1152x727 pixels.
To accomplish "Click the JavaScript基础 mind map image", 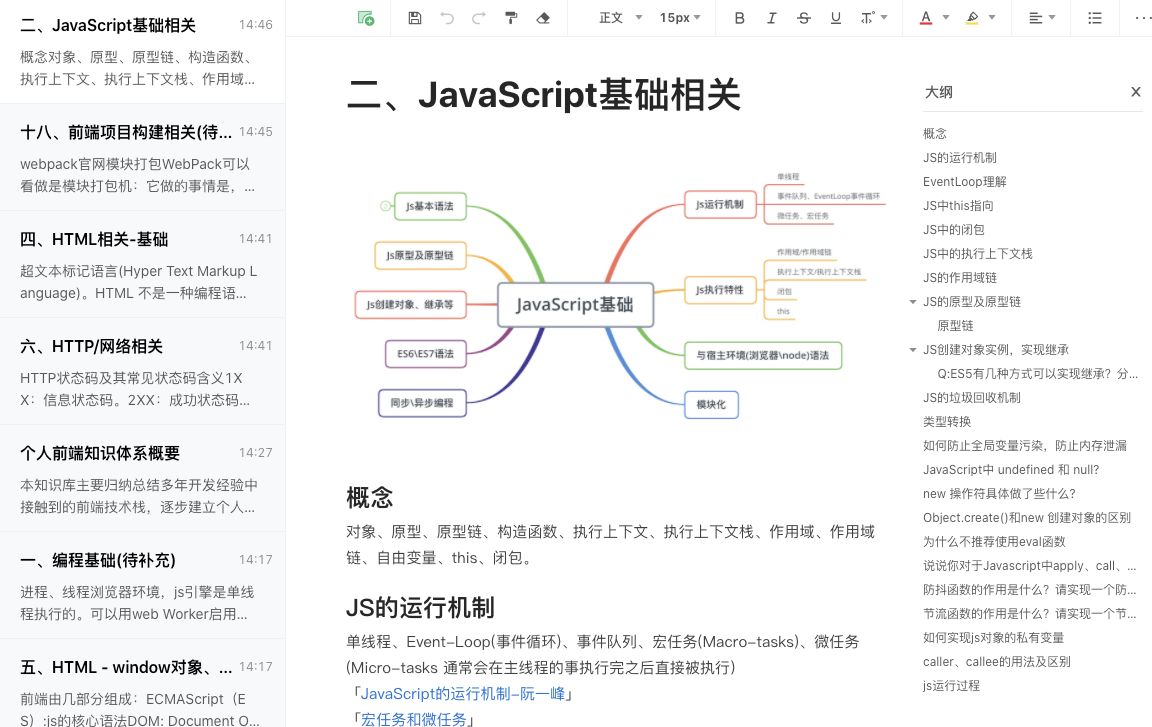I will [617, 296].
